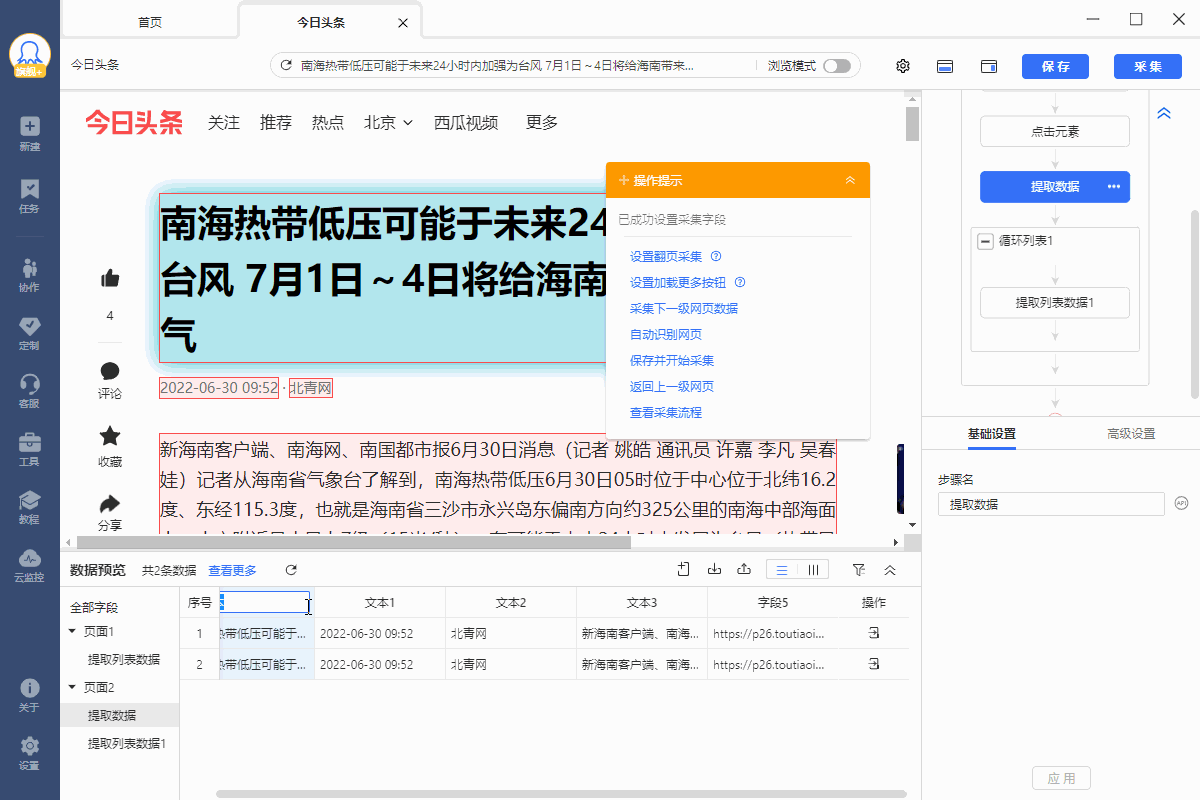The image size is (1200, 800).
Task: Open the 北京 dropdown
Action: [388, 122]
